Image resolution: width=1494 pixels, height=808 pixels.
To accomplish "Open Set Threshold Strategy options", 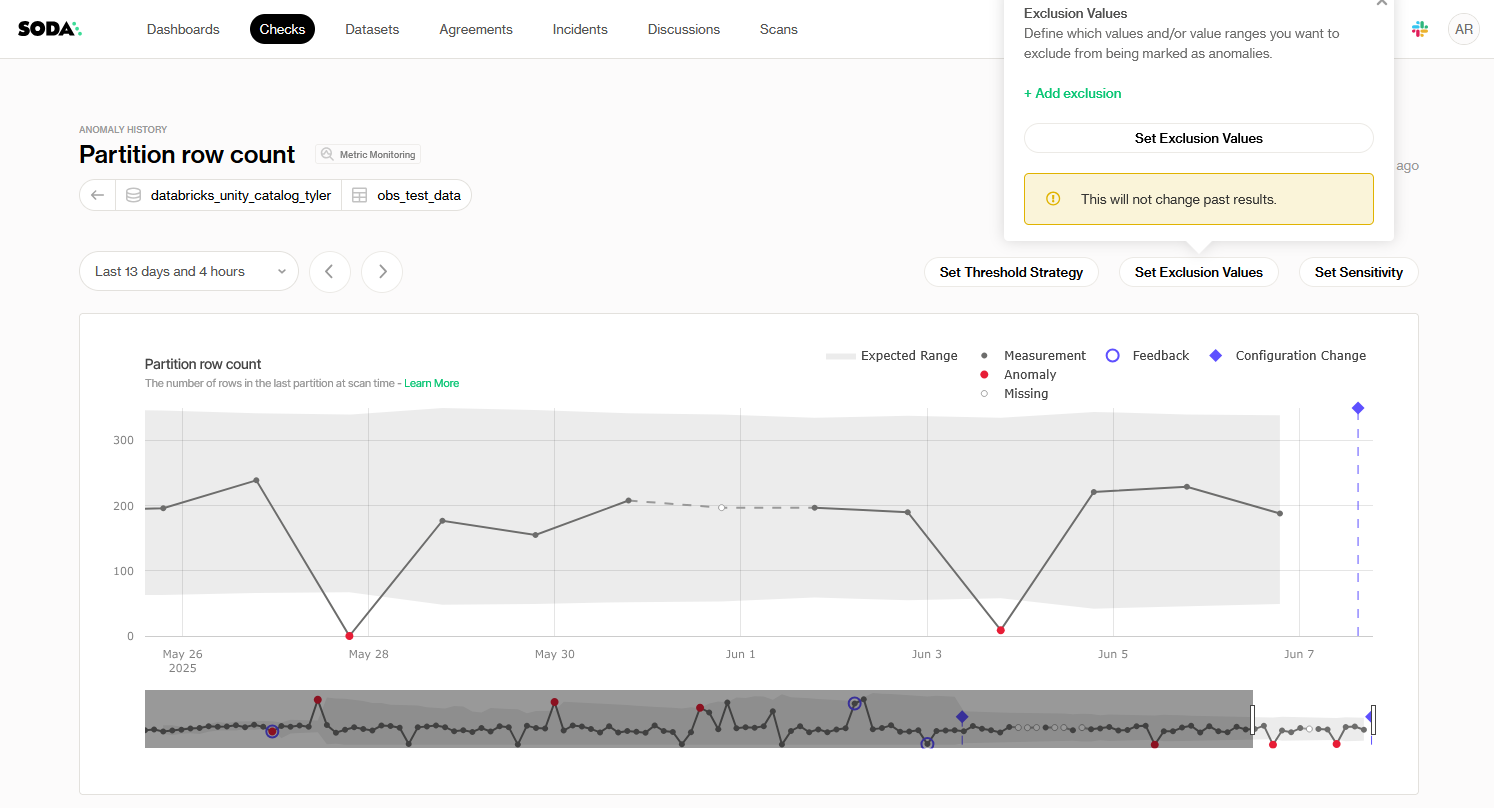I will (1011, 272).
